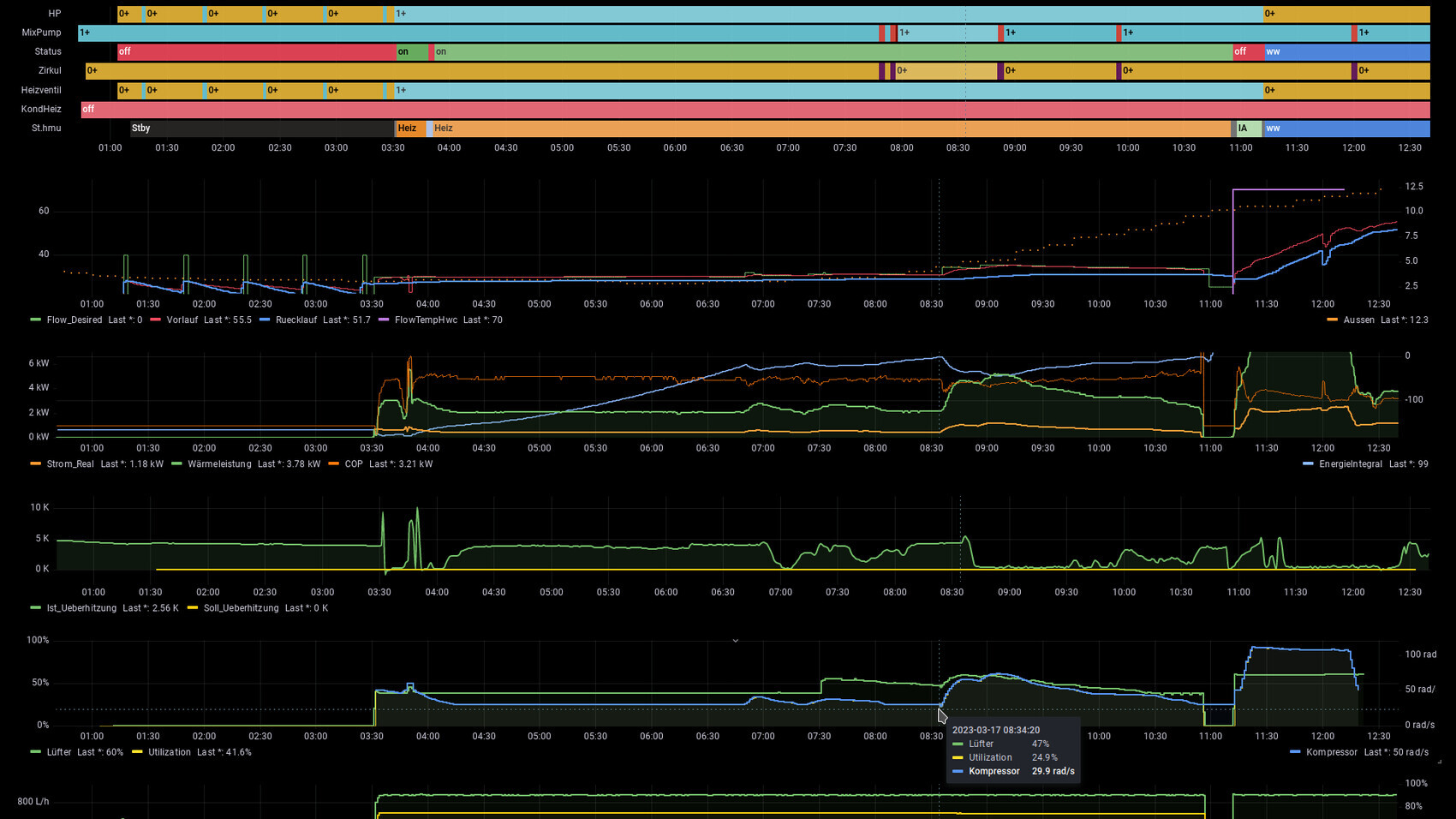Click the Aussen legend label
Image resolution: width=1456 pixels, height=819 pixels.
(x=1358, y=320)
